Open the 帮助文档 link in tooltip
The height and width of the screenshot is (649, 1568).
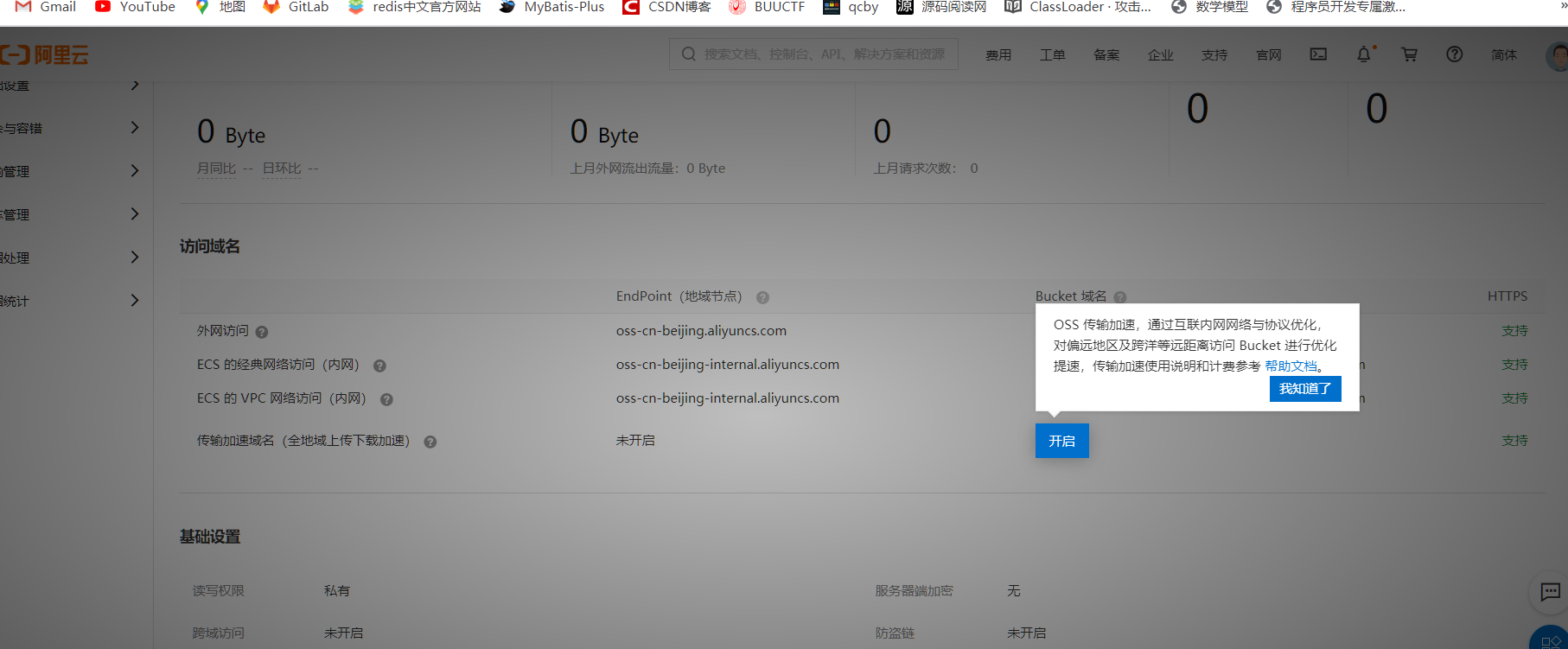click(x=1291, y=366)
